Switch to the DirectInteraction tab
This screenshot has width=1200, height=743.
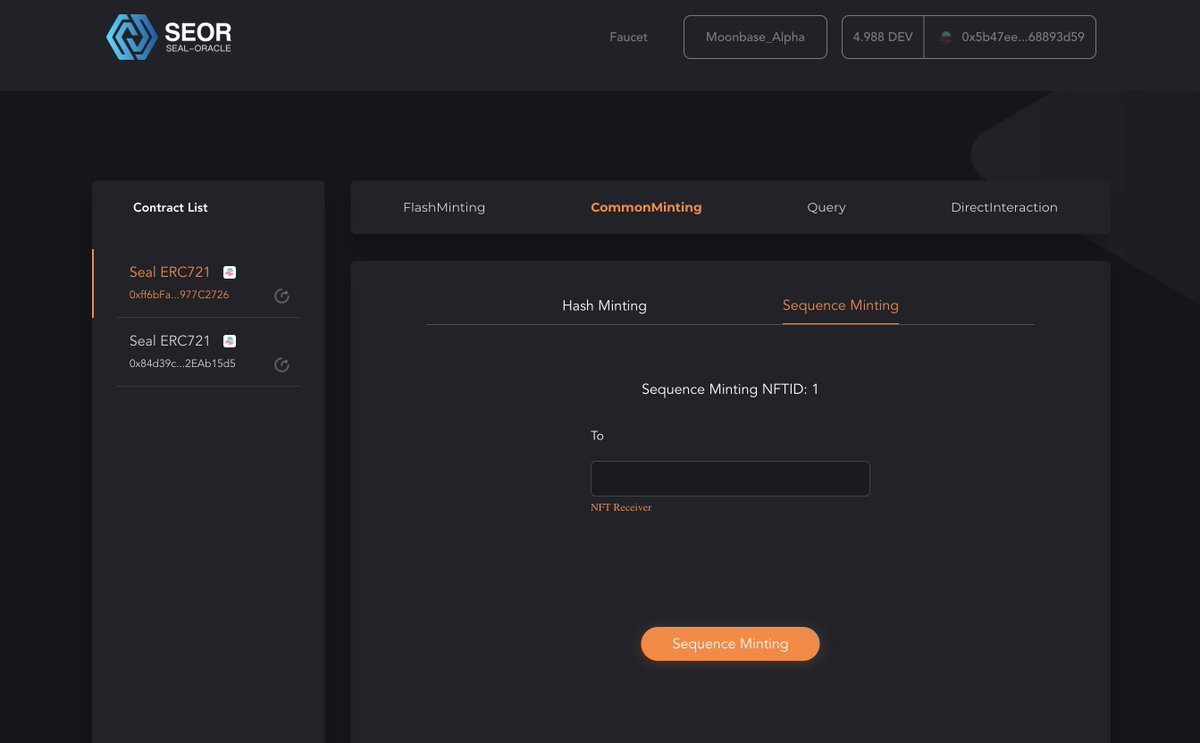[x=1004, y=207]
